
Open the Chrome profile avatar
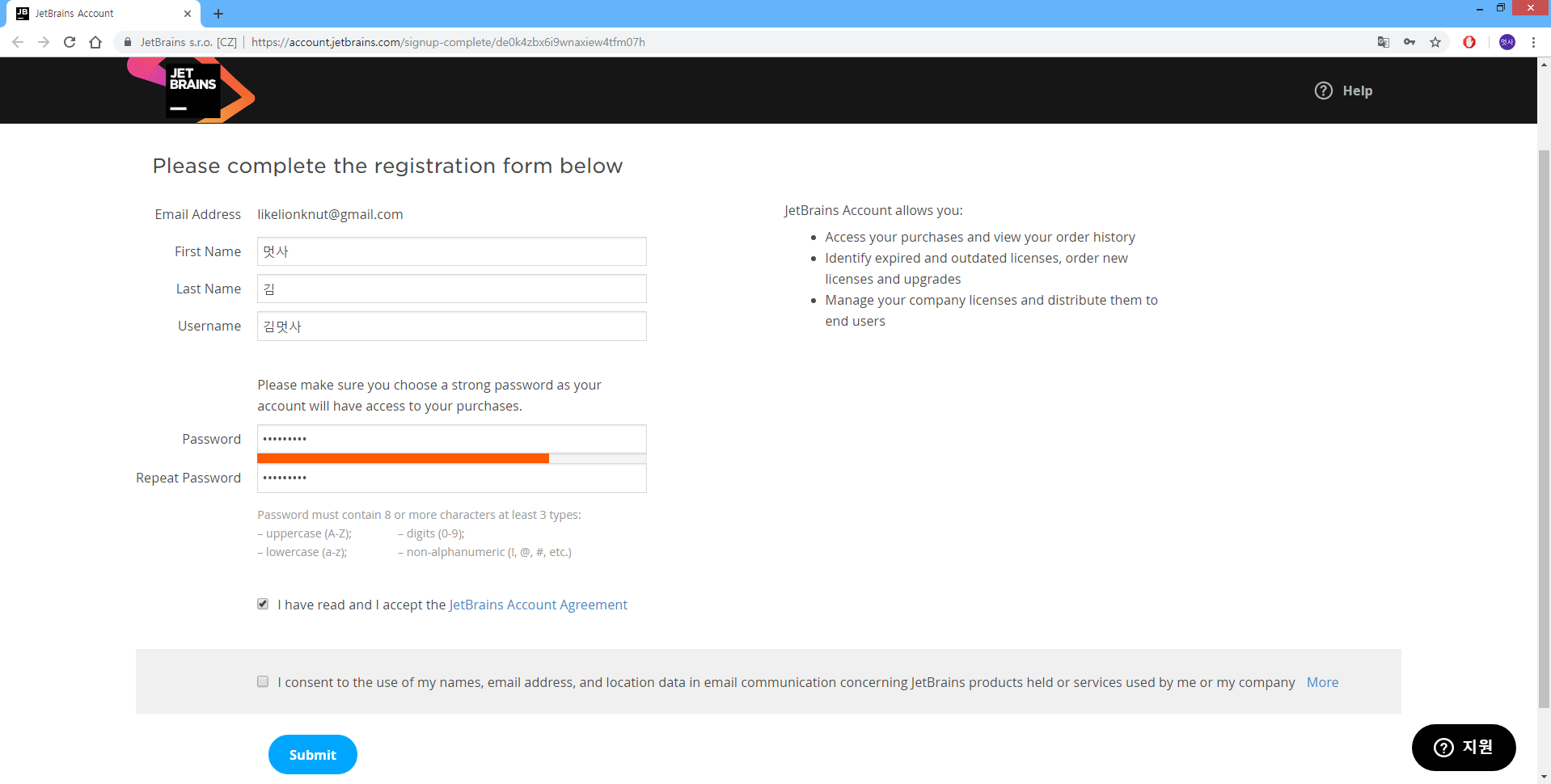coord(1507,42)
